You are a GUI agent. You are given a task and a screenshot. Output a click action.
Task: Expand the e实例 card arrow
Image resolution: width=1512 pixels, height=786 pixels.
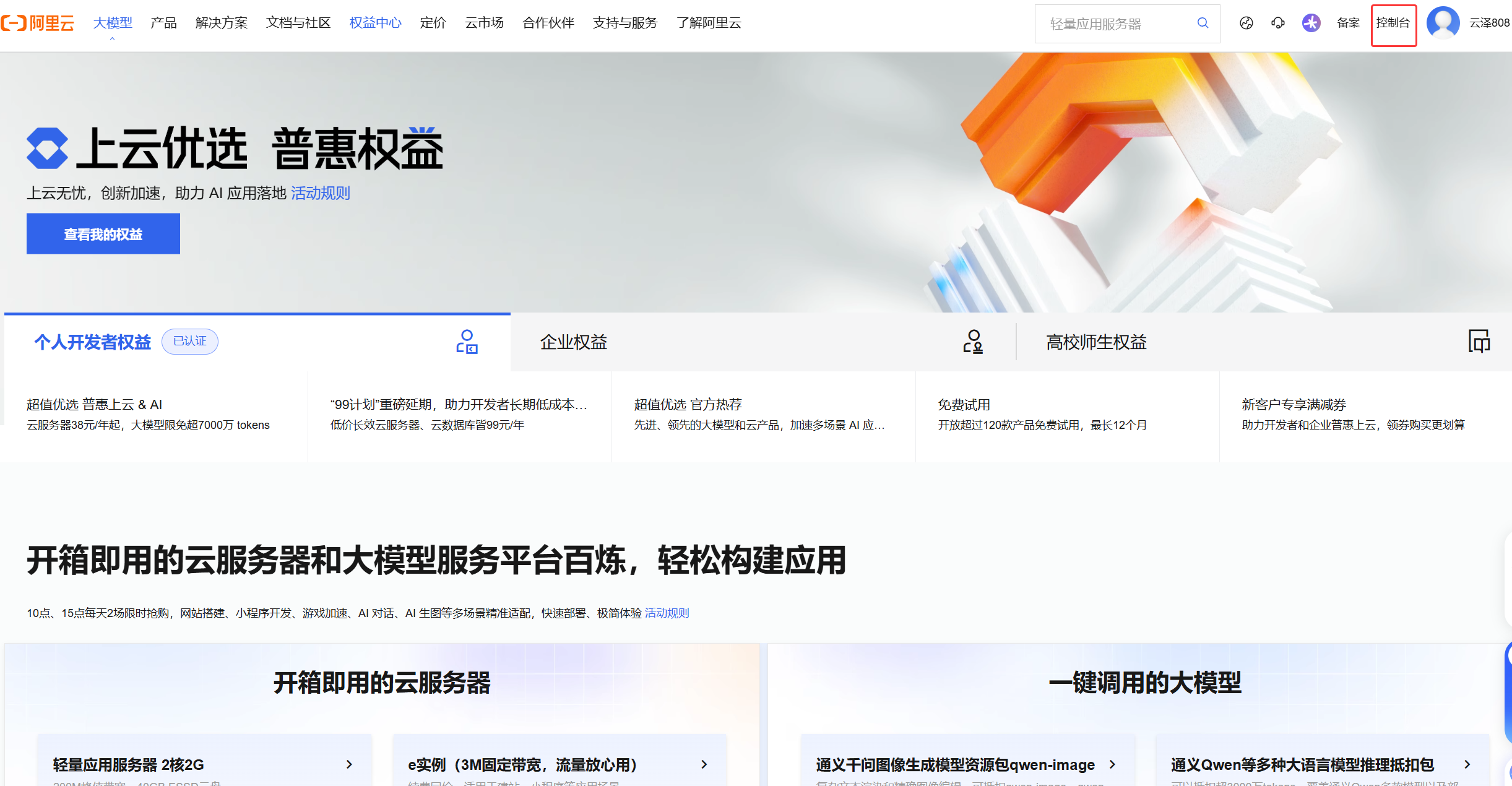[x=704, y=764]
